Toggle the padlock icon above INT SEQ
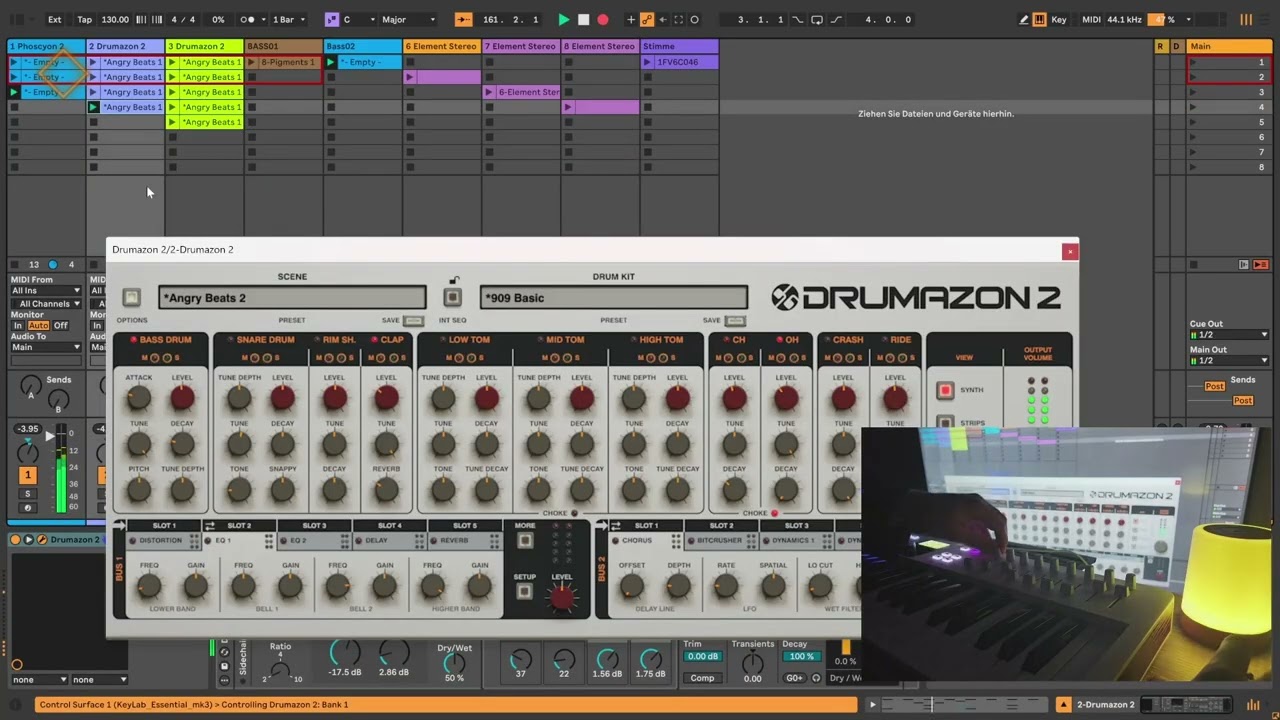This screenshot has height=720, width=1280. (454, 280)
